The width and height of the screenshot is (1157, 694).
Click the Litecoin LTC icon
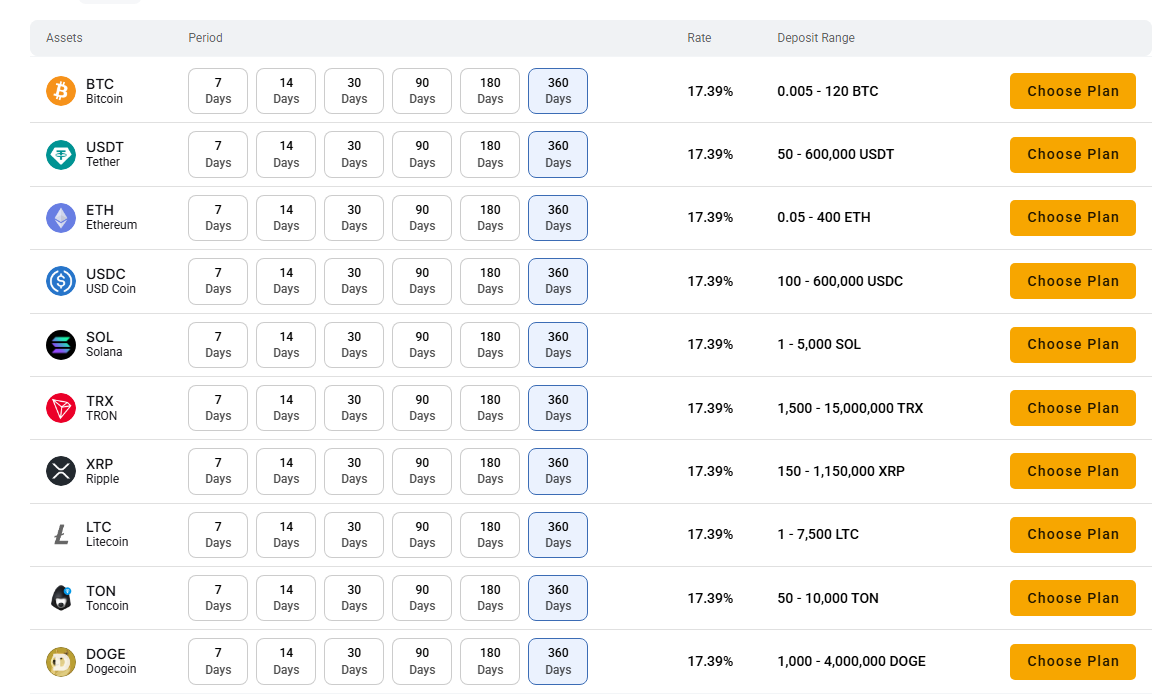tap(61, 534)
